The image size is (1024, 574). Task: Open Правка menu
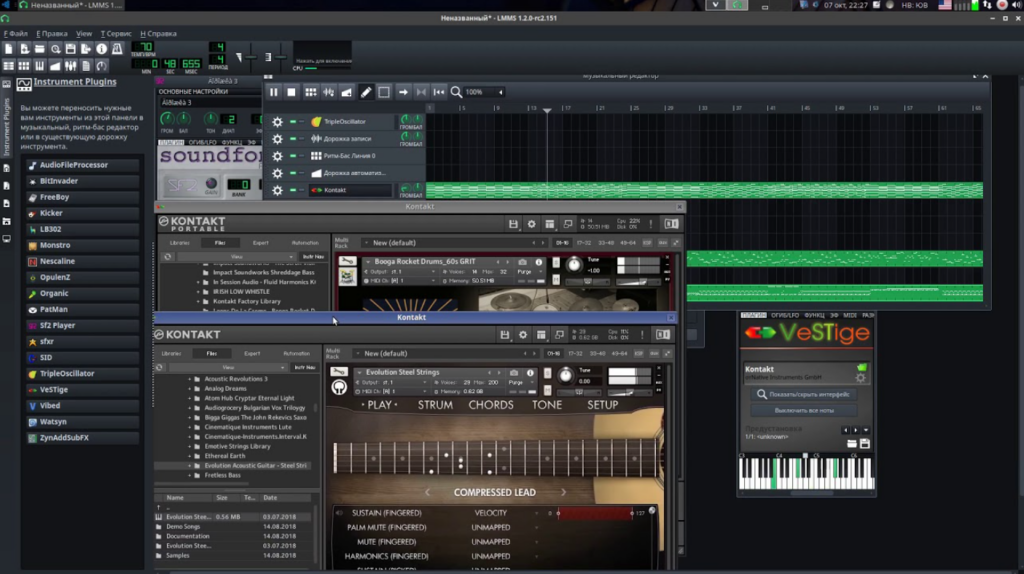pyautogui.click(x=52, y=33)
